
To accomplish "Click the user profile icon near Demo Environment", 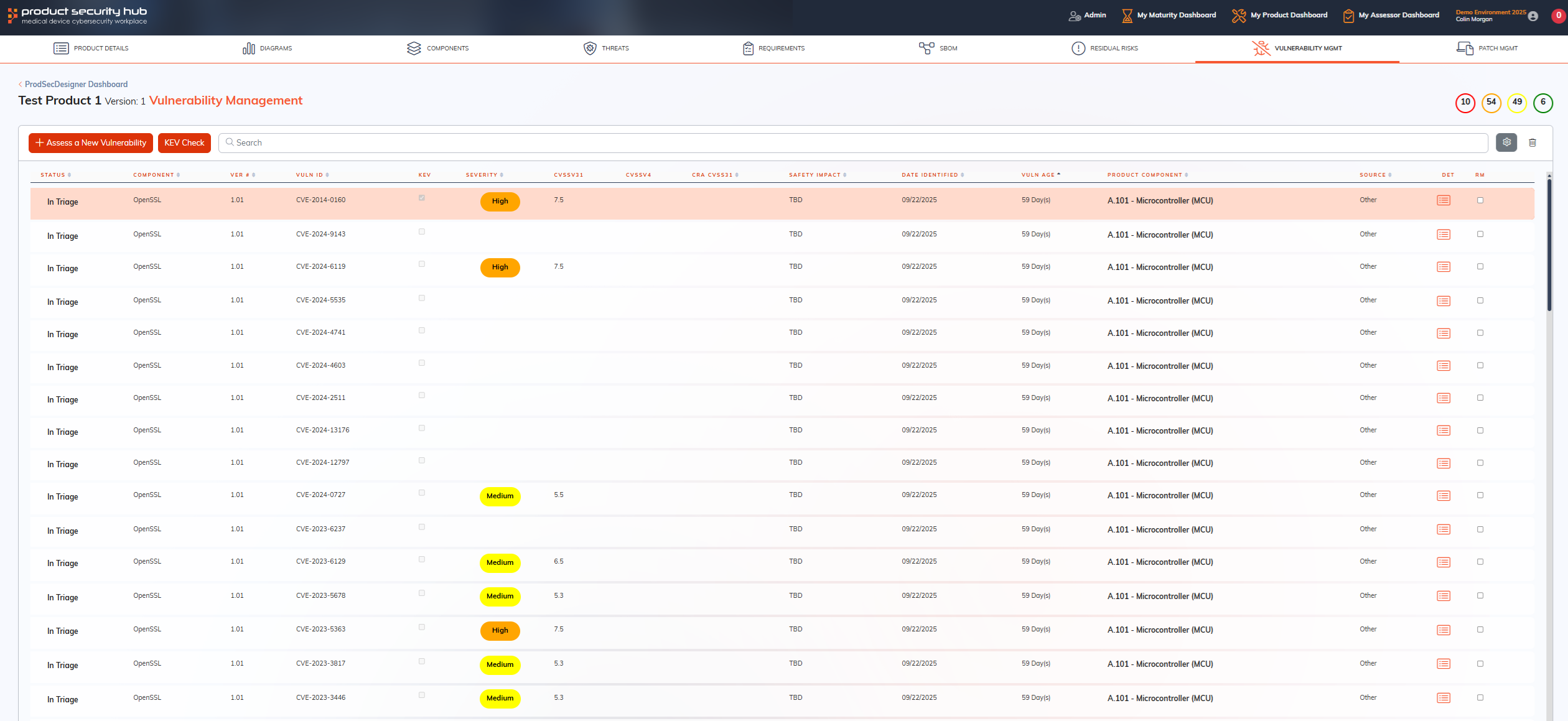I will point(1533,17).
